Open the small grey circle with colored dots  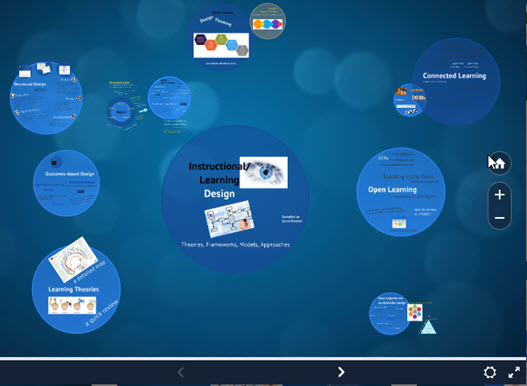click(x=268, y=21)
